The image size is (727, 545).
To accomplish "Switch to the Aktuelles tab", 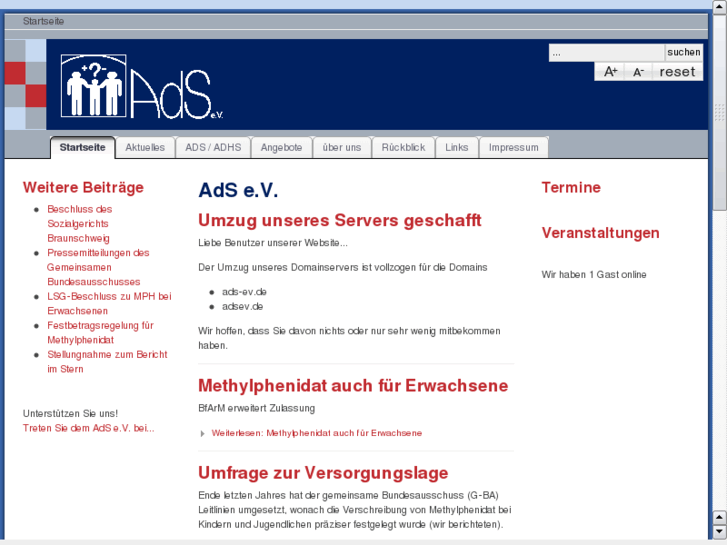I will click(145, 147).
